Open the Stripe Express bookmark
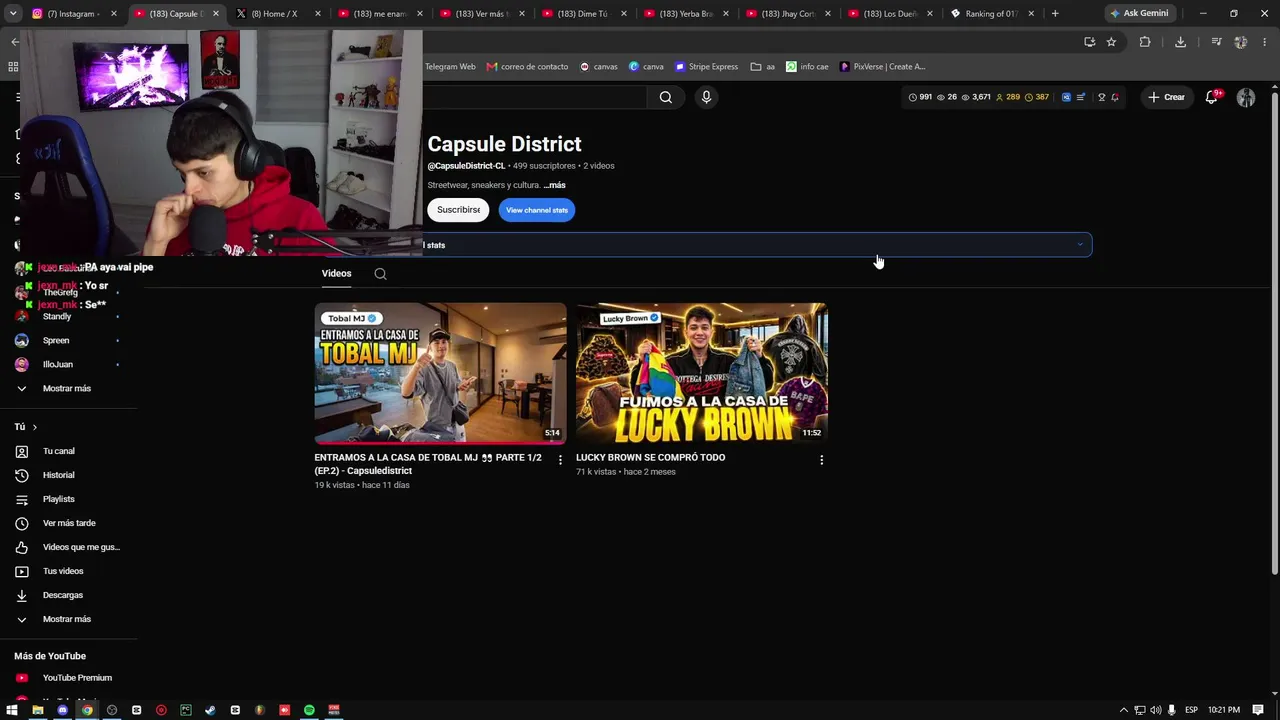Viewport: 1280px width, 720px height. click(707, 67)
